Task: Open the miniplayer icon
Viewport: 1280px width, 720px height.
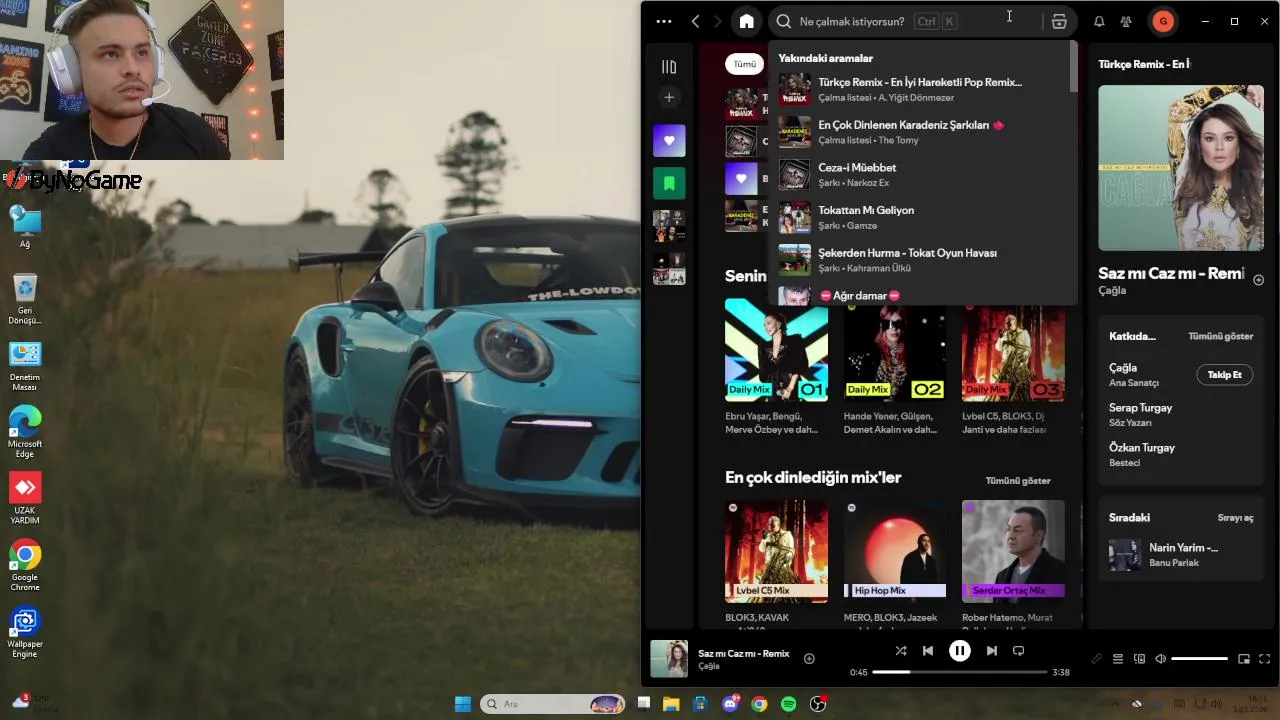Action: [1244, 659]
